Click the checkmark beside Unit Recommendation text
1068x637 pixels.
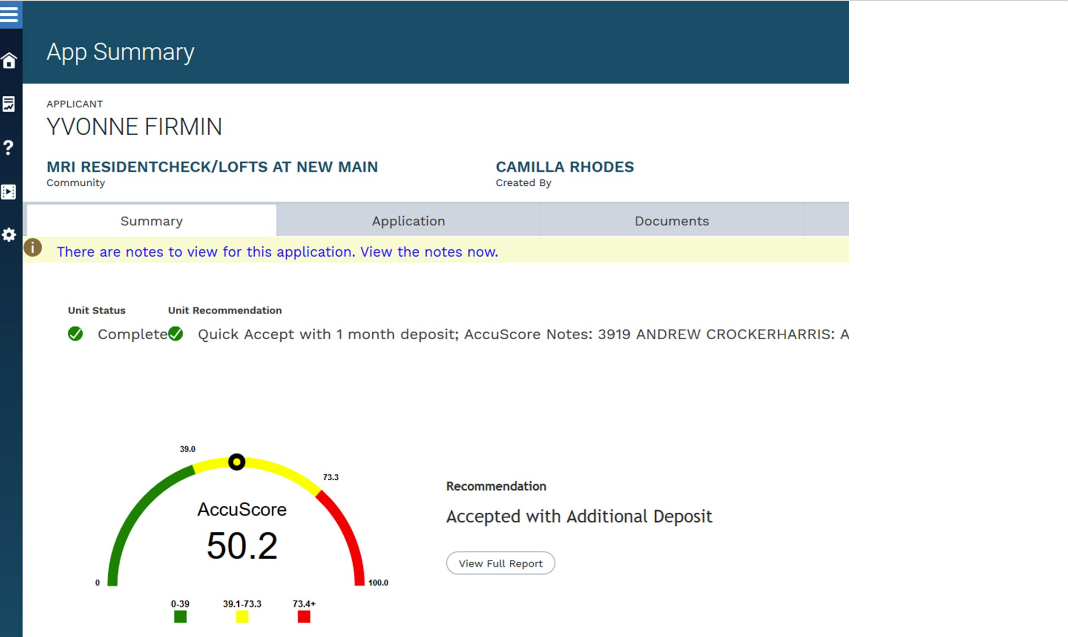176,333
